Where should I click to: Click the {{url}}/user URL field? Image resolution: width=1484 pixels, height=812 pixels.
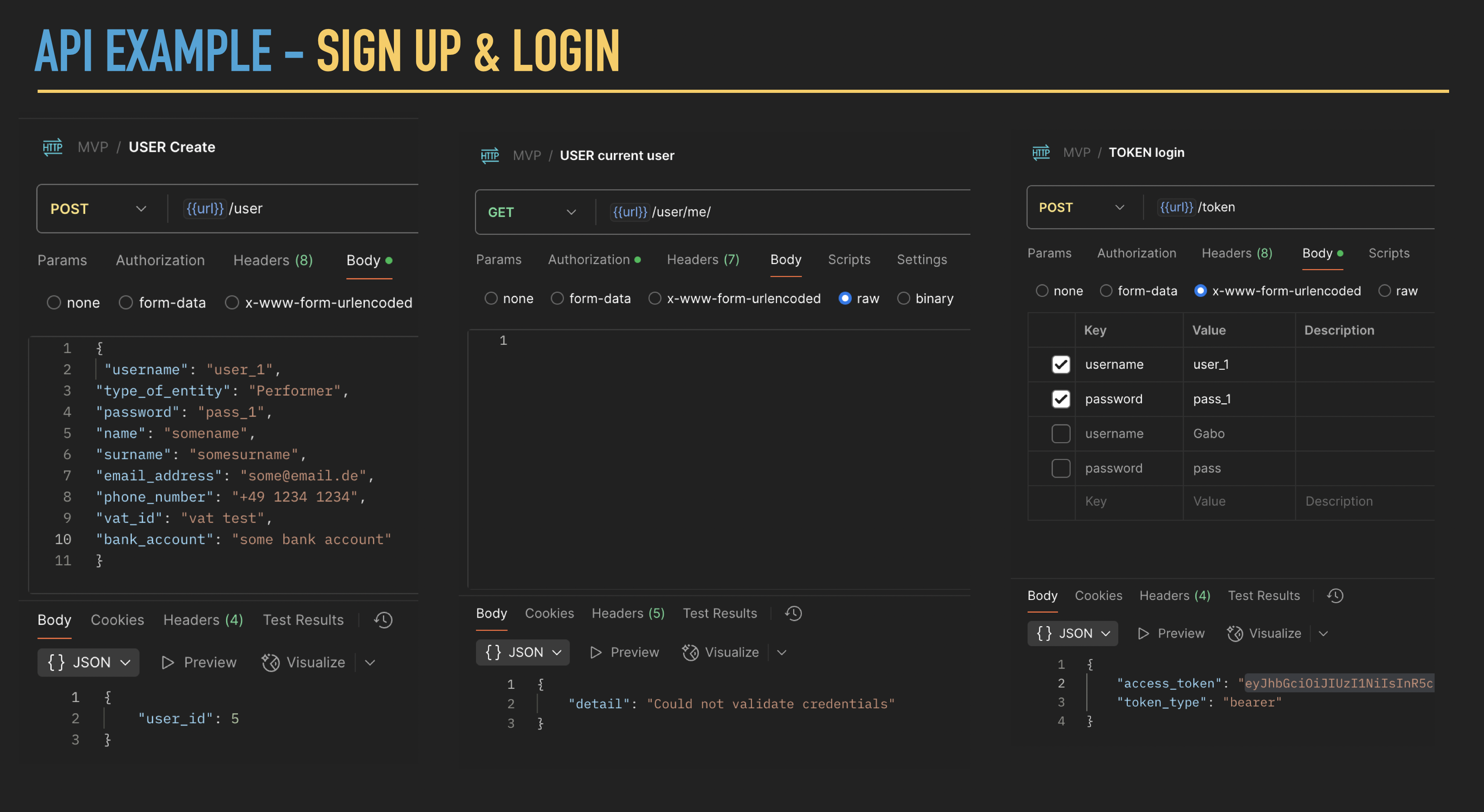click(294, 208)
